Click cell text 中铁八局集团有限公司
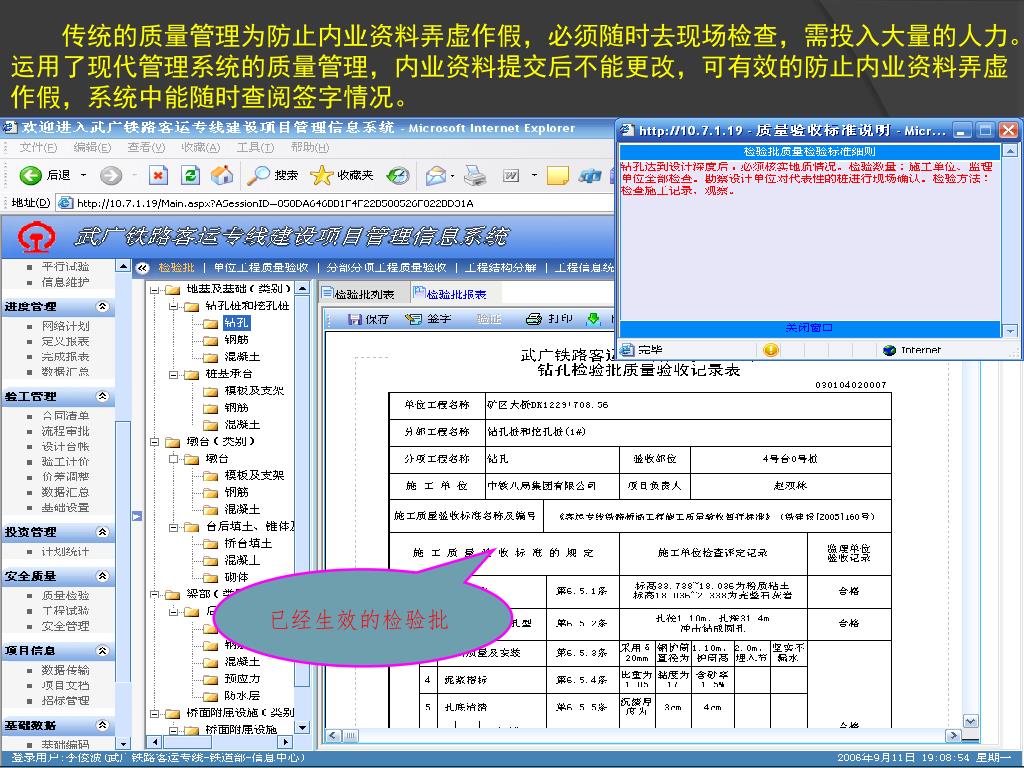This screenshot has height=768, width=1024. (541, 486)
